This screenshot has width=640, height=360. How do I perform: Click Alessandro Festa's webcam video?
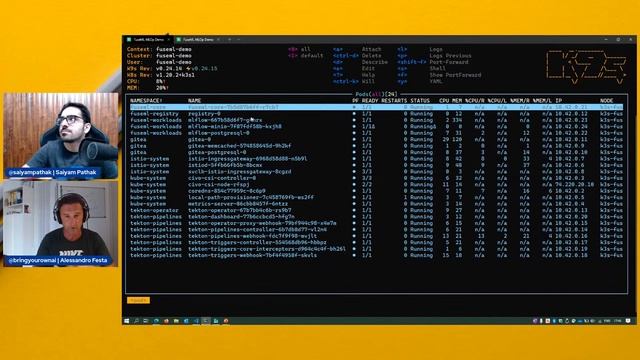[61, 224]
